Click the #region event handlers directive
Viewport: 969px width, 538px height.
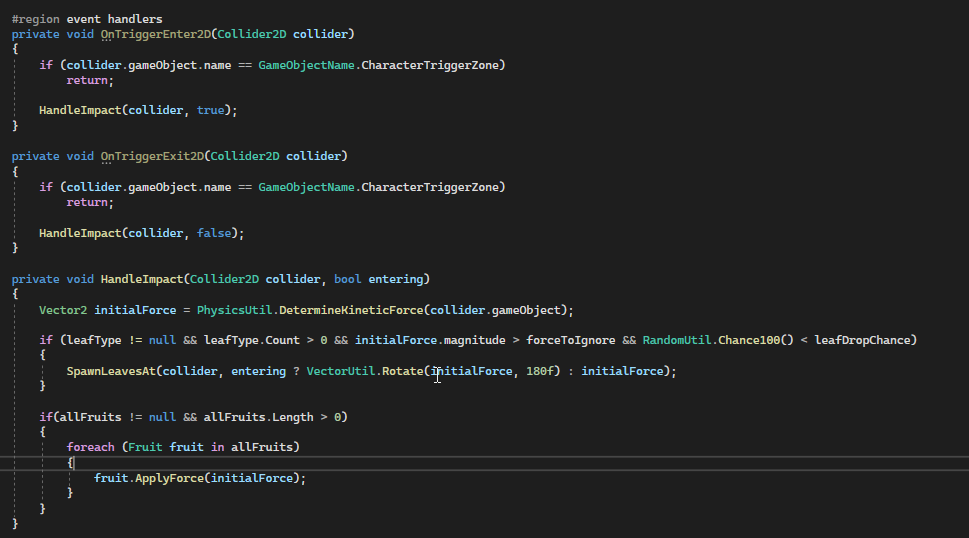(87, 19)
